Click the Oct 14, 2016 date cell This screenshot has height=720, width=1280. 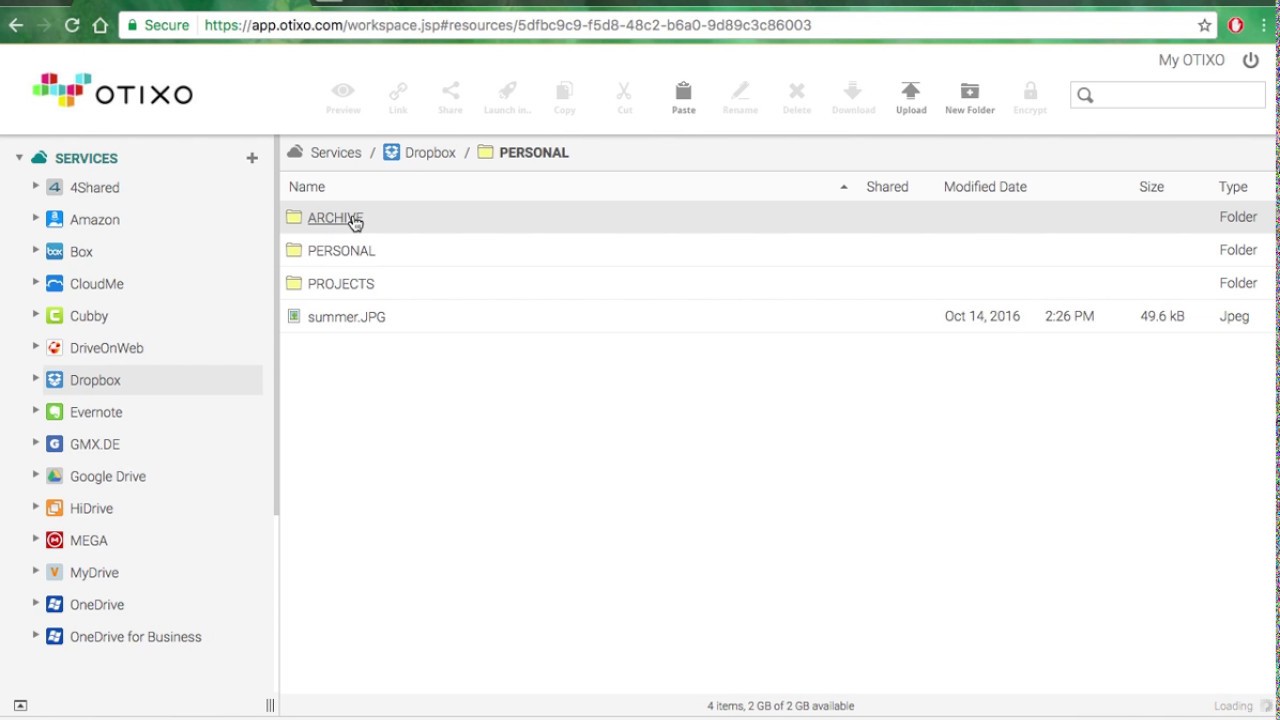982,316
